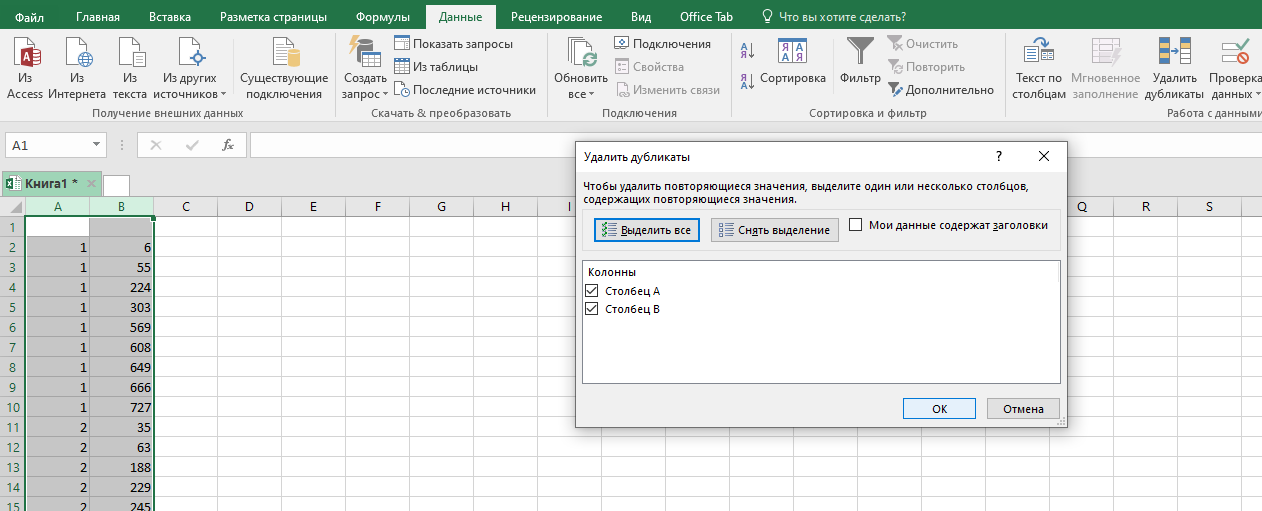This screenshot has height=511, width=1262.
Task: Click the Из Access import icon
Action: coord(25,54)
